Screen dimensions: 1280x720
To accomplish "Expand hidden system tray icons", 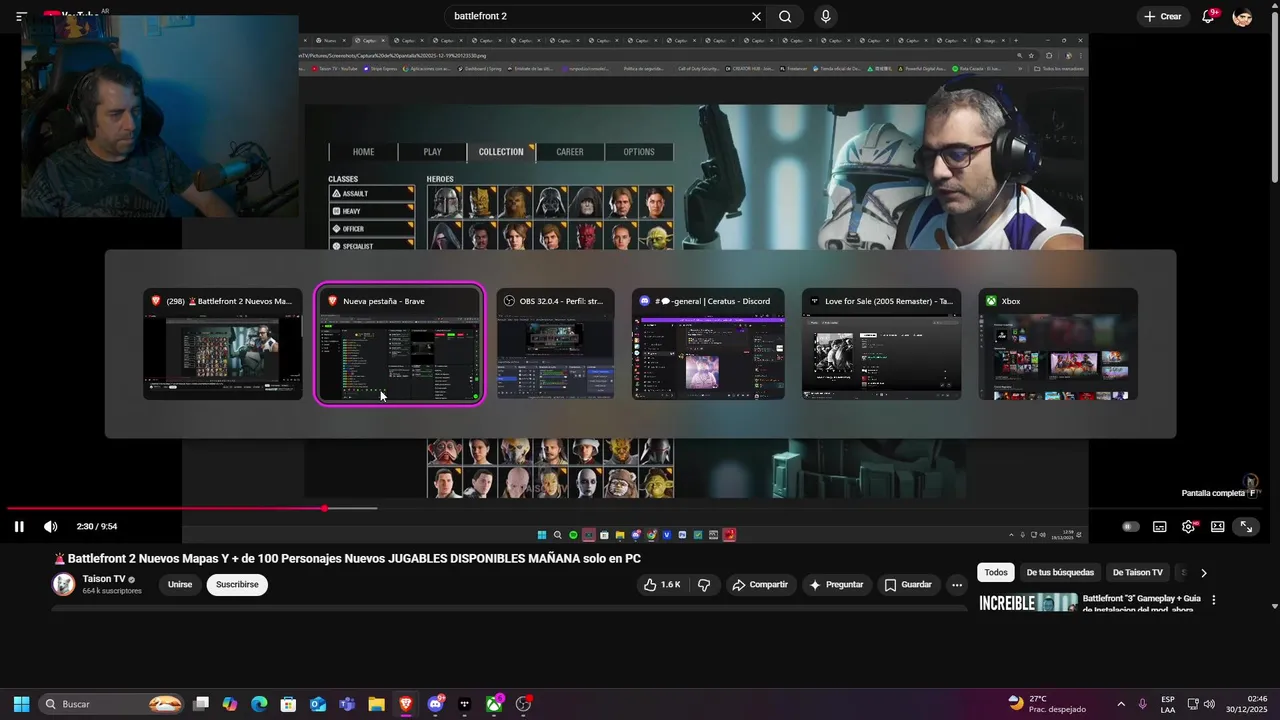I will [1120, 704].
